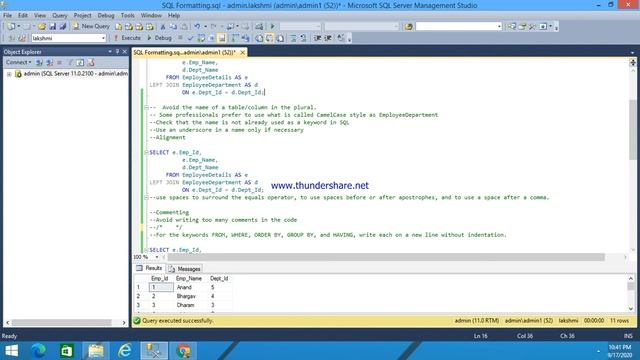
Task: Click the Emp_Name column header
Action: (189, 278)
